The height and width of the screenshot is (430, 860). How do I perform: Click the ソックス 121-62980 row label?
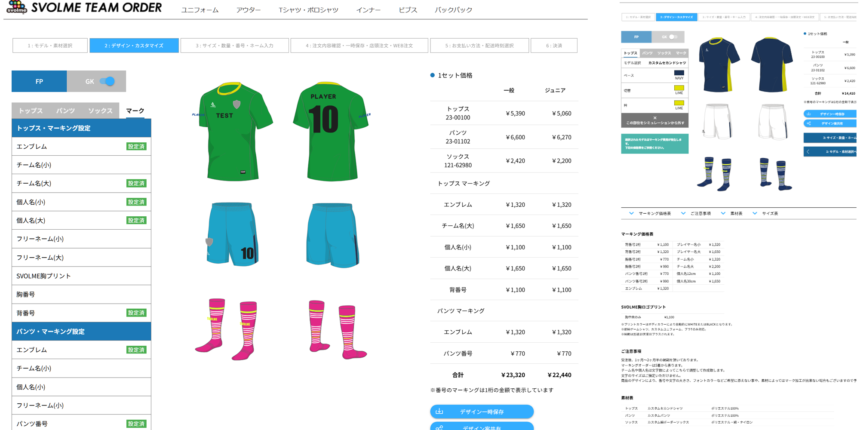click(x=458, y=161)
